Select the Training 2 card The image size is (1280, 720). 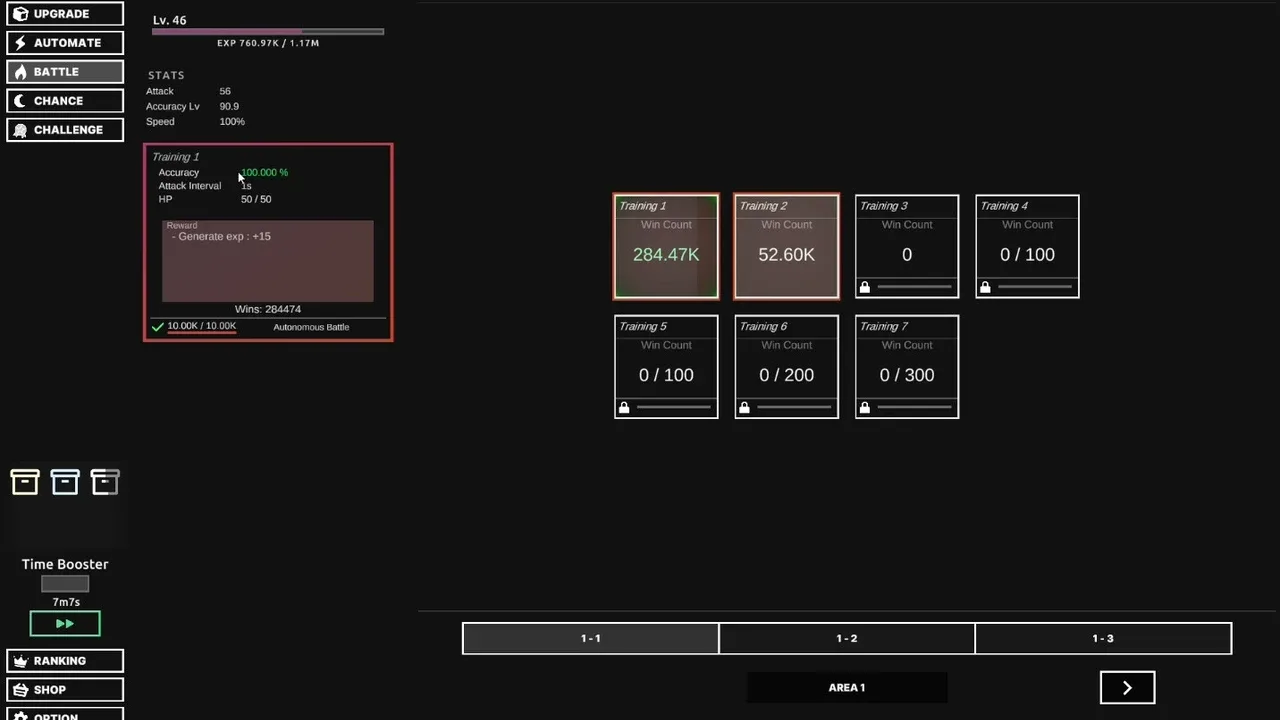click(786, 247)
